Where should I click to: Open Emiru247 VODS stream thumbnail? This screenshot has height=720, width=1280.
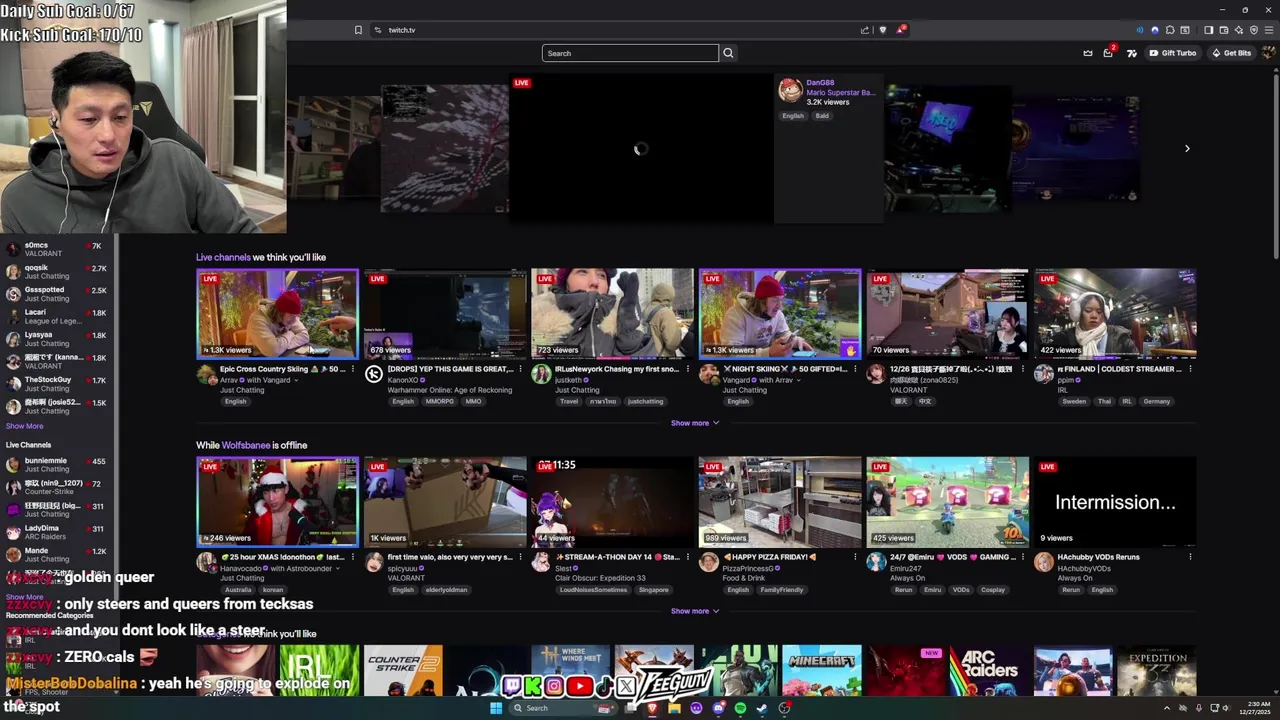point(947,502)
